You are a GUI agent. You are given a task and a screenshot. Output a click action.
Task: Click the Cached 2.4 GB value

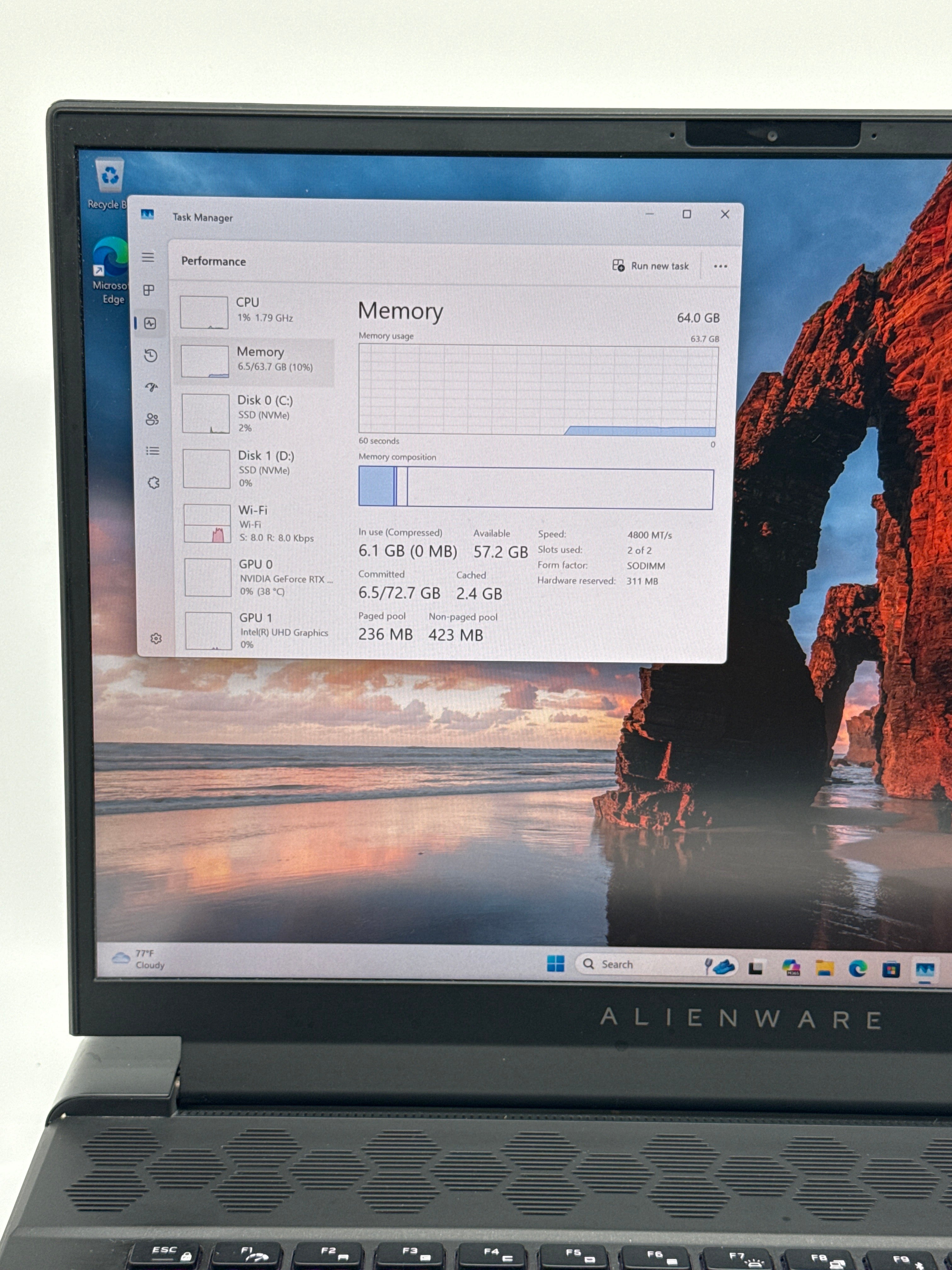[479, 594]
